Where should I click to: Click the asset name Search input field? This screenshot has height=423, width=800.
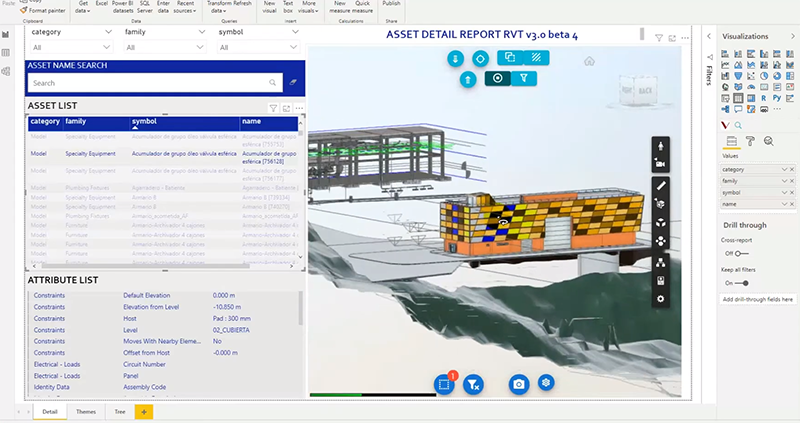coord(155,83)
